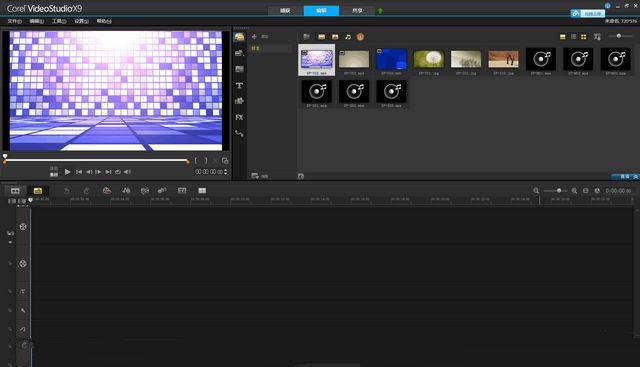The image size is (640, 367).
Task: Fit project in the timeline window
Action: [585, 191]
